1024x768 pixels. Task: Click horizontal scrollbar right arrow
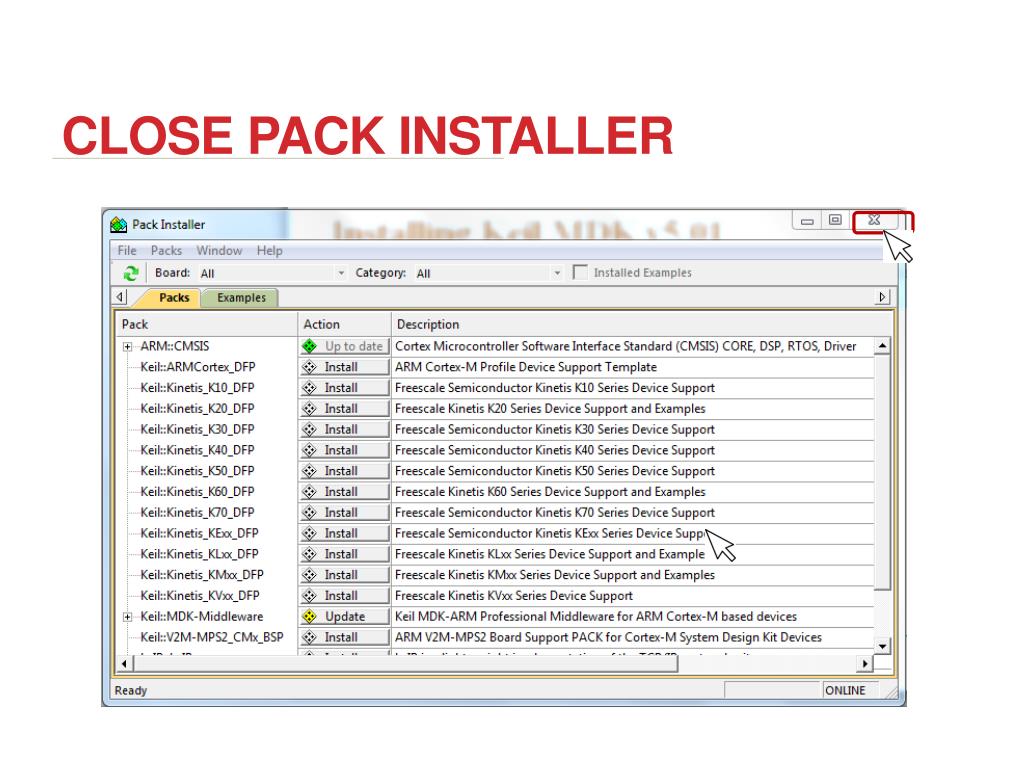tap(865, 664)
